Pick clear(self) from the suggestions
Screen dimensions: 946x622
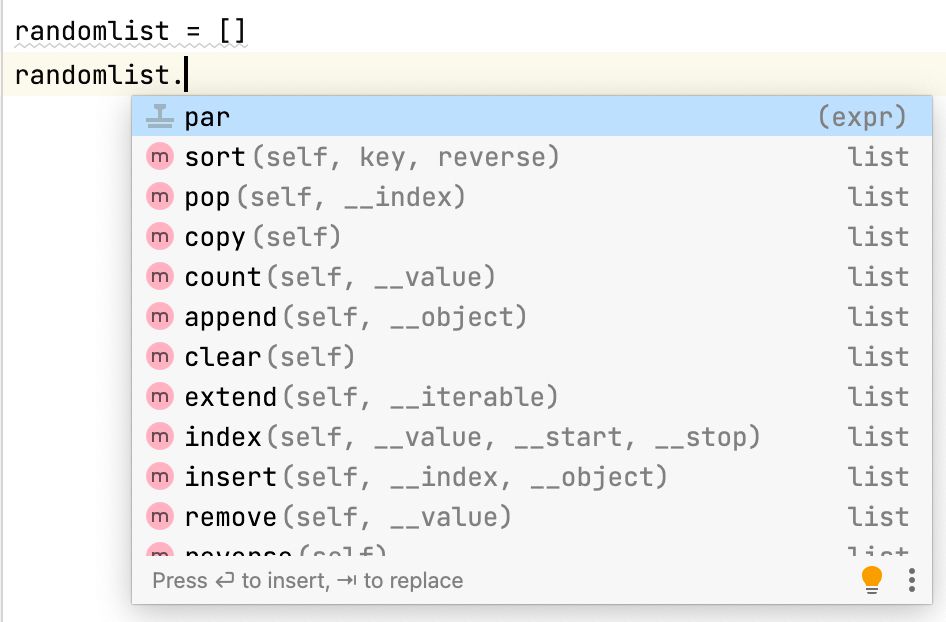click(x=532, y=357)
